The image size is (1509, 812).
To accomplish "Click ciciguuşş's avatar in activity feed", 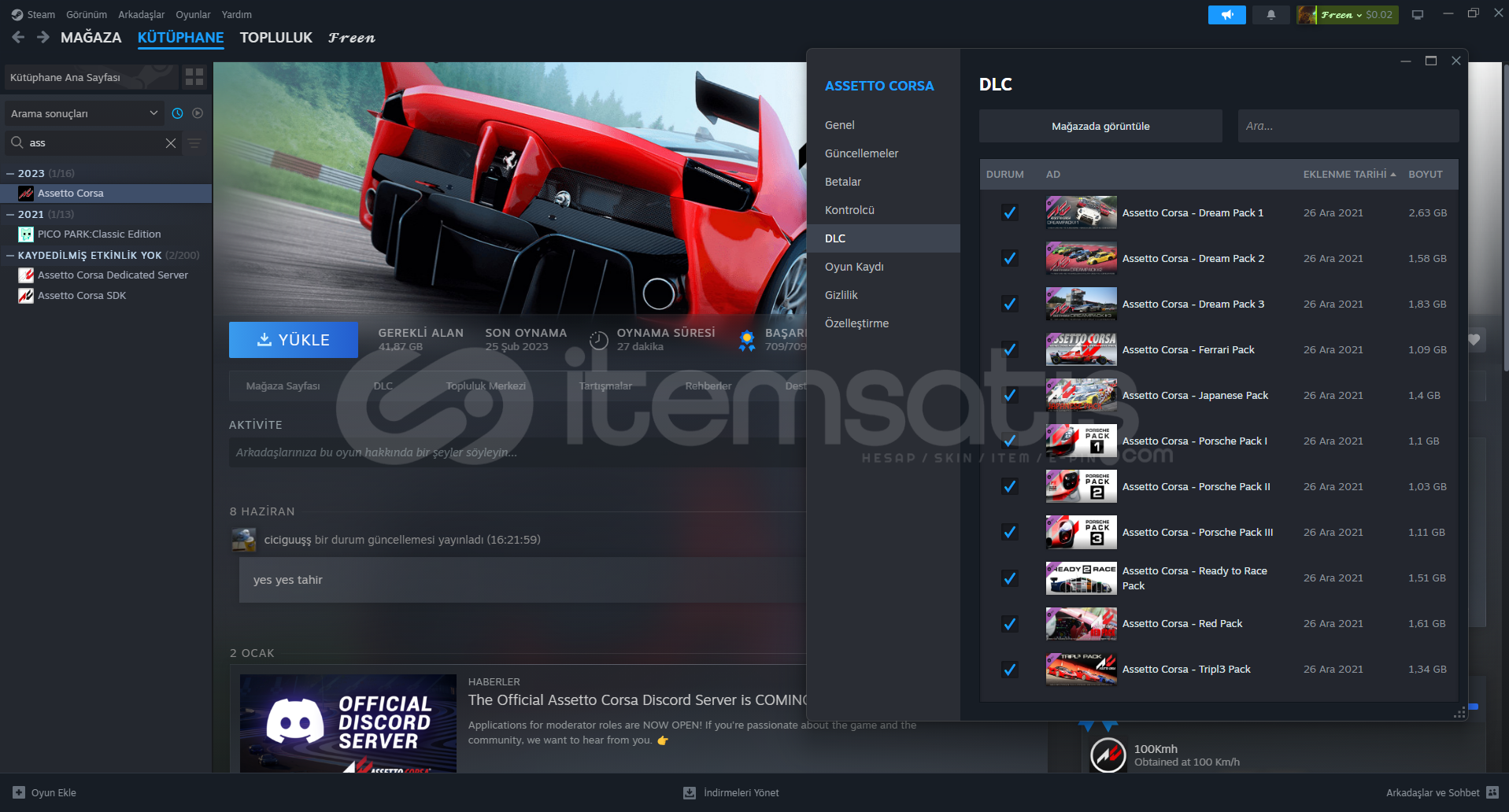I will coord(244,540).
